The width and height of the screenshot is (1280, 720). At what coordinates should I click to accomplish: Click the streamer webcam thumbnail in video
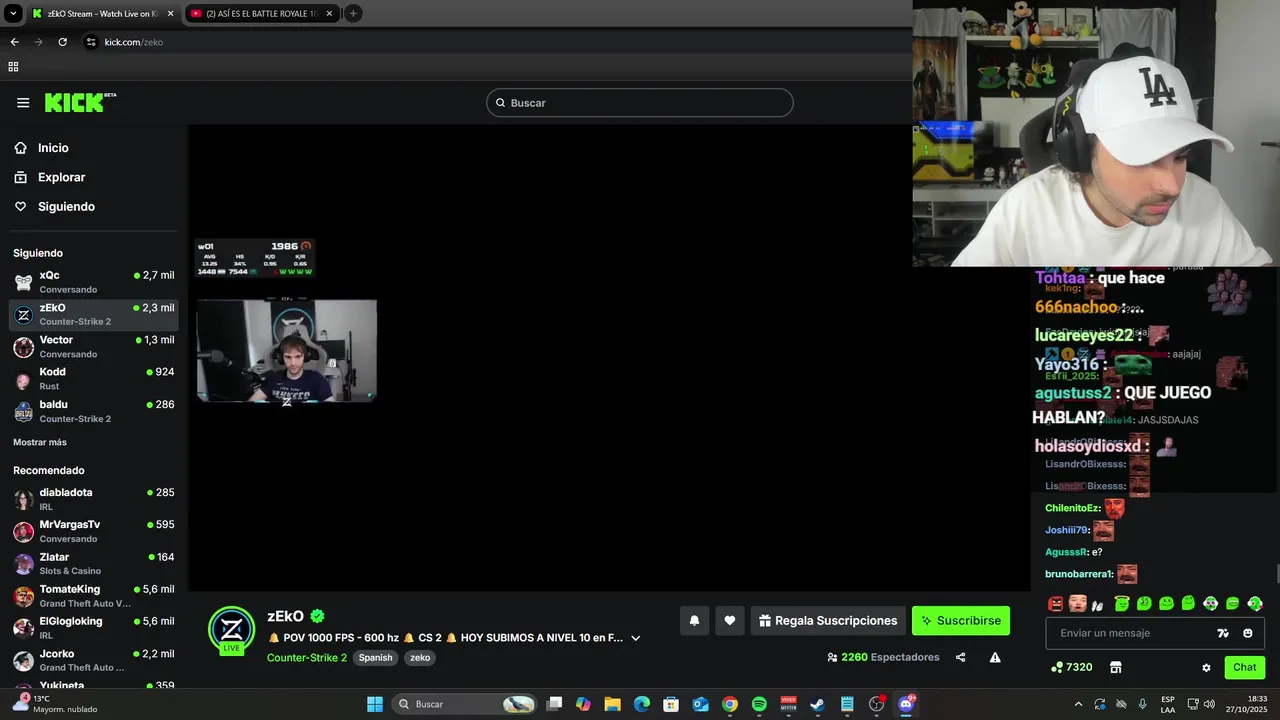[287, 350]
